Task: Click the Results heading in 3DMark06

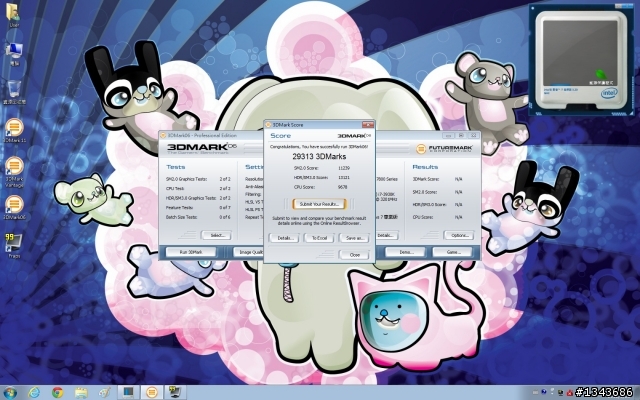Action: [425, 167]
